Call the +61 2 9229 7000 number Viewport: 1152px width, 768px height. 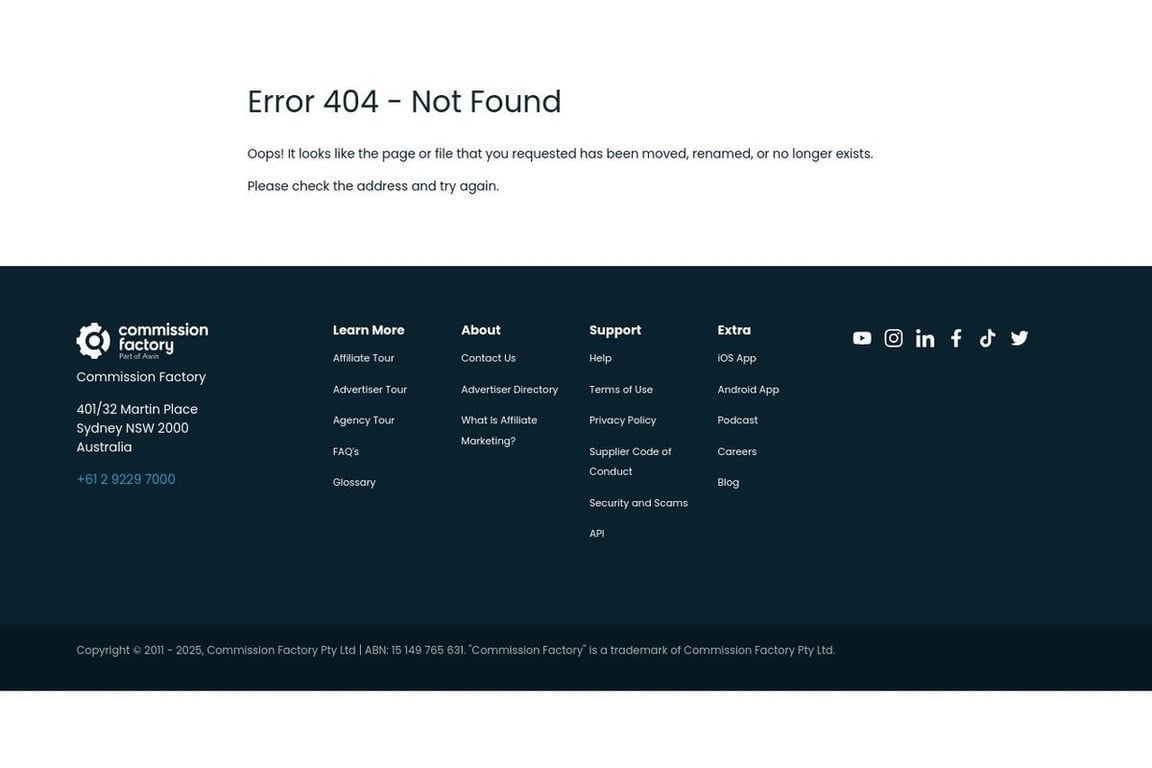[x=126, y=479]
